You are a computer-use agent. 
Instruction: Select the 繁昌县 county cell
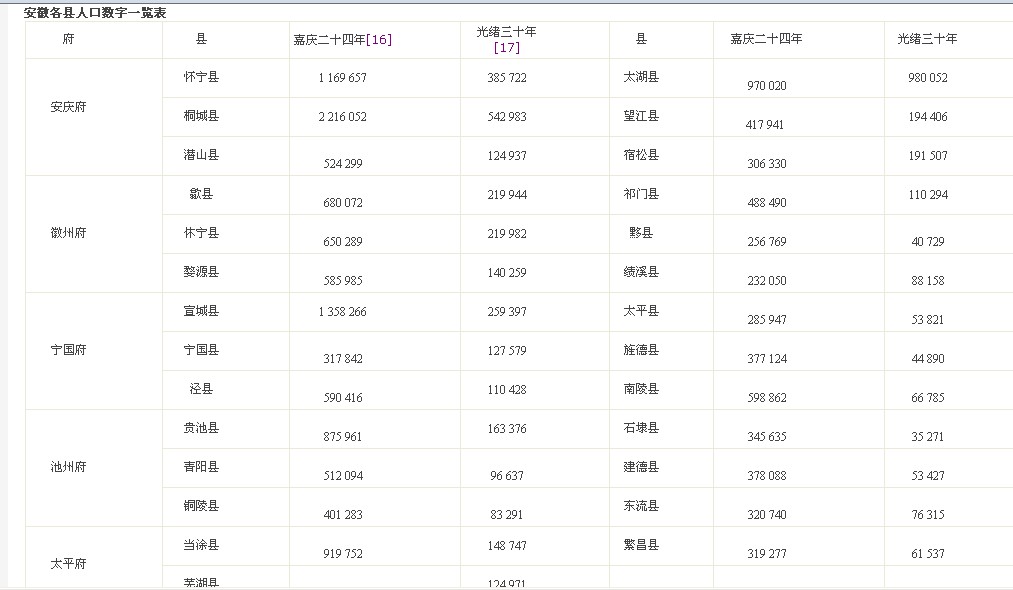click(x=641, y=545)
